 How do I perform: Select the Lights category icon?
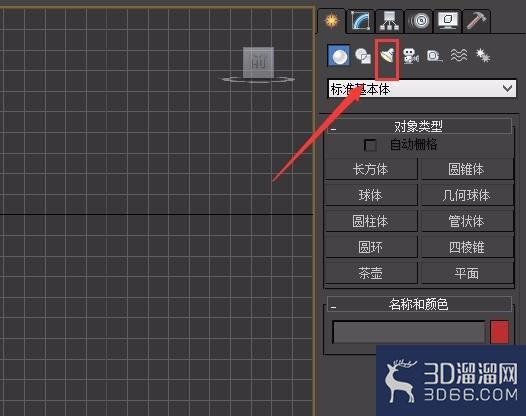[x=387, y=56]
